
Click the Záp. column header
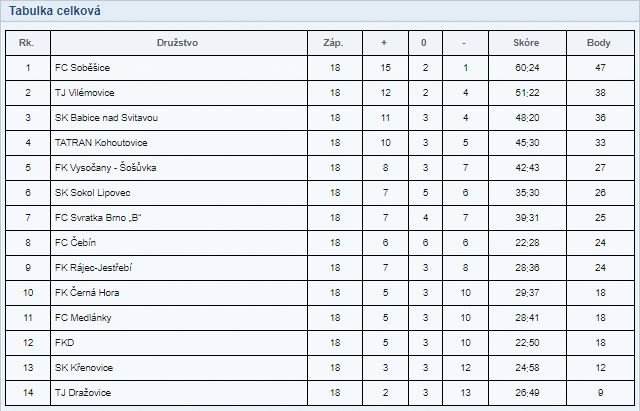pyautogui.click(x=333, y=43)
